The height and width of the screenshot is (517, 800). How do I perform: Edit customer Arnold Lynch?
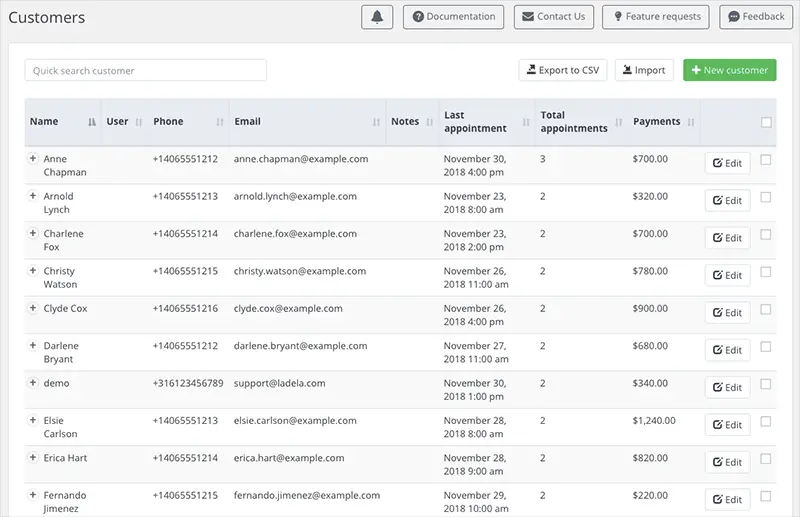coord(728,201)
